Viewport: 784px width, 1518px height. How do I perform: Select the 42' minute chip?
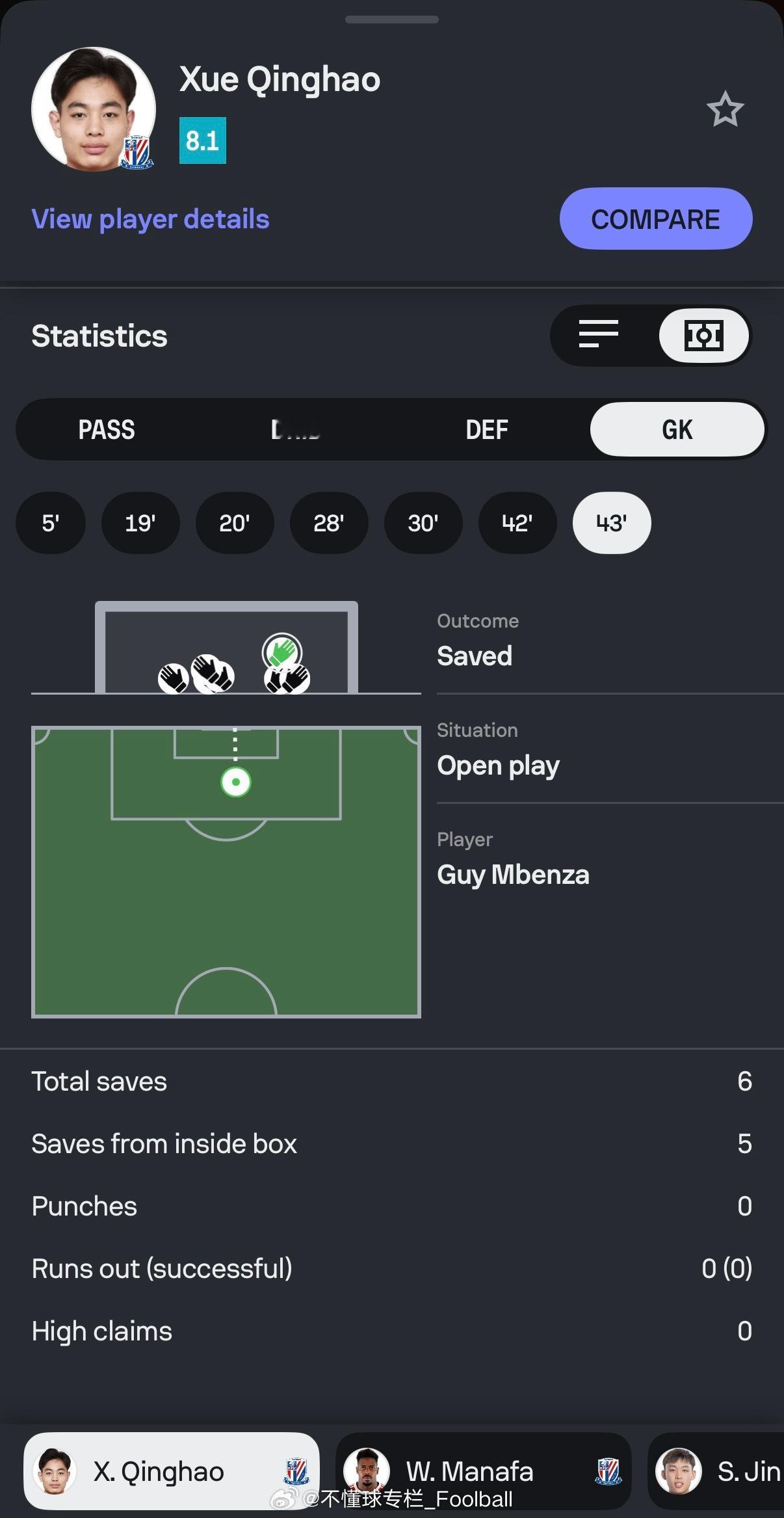tap(517, 523)
